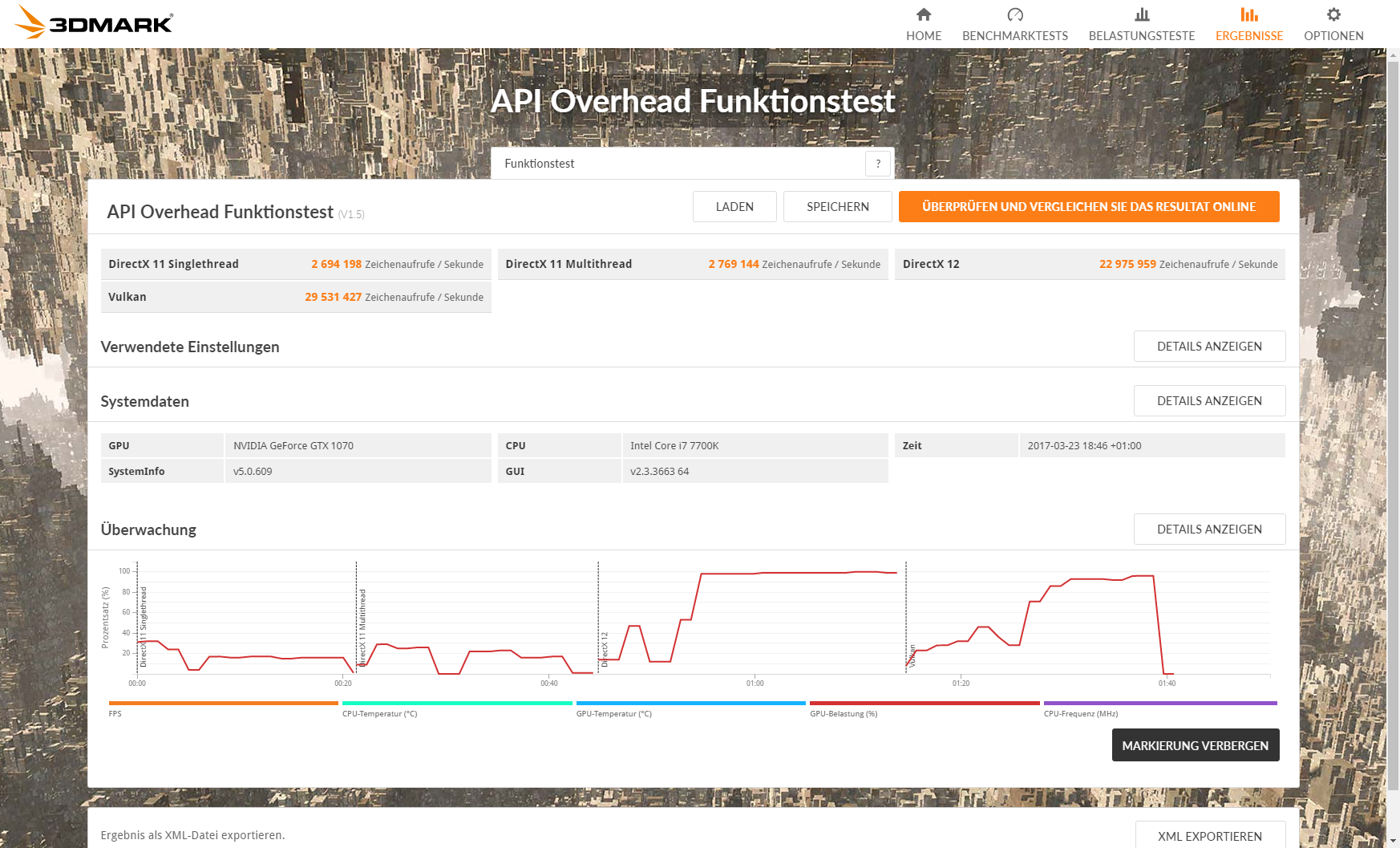Click the page scrollbar up arrow

pos(1393,55)
